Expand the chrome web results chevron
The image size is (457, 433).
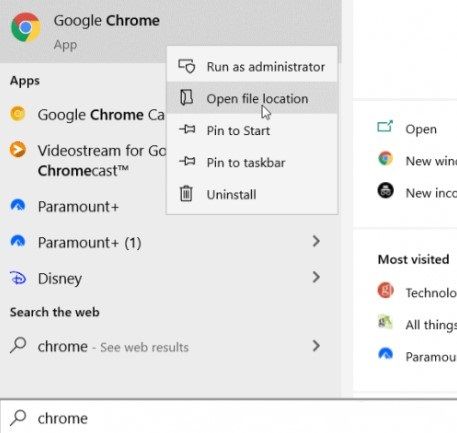pyautogui.click(x=316, y=346)
